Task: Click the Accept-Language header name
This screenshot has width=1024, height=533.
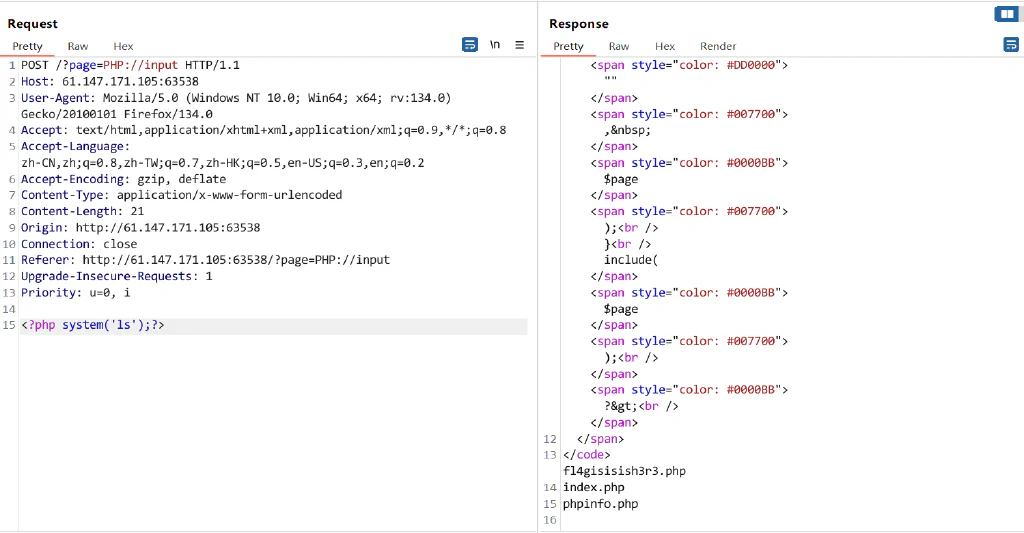Action: pos(75,146)
